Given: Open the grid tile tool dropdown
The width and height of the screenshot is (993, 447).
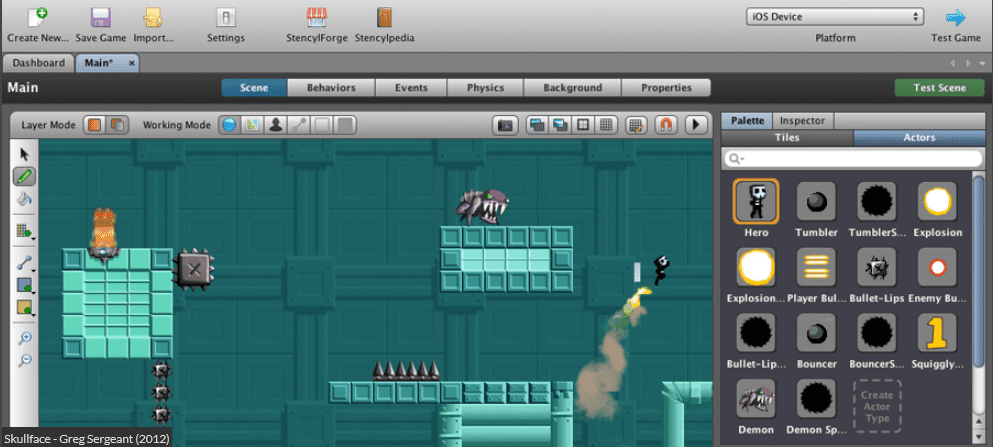Looking at the screenshot, I should coord(25,231).
